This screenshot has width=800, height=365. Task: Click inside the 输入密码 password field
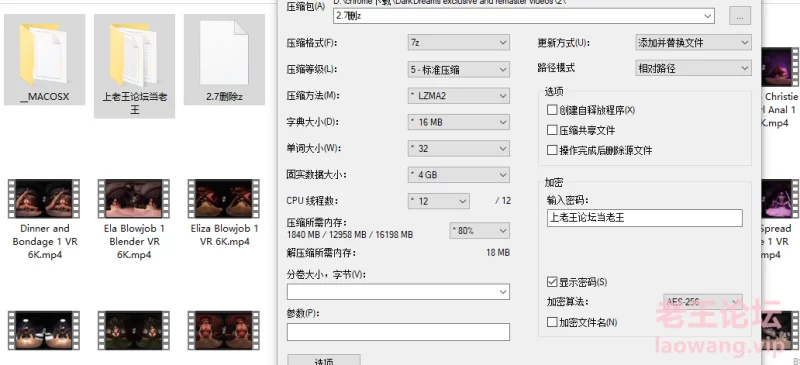(644, 218)
